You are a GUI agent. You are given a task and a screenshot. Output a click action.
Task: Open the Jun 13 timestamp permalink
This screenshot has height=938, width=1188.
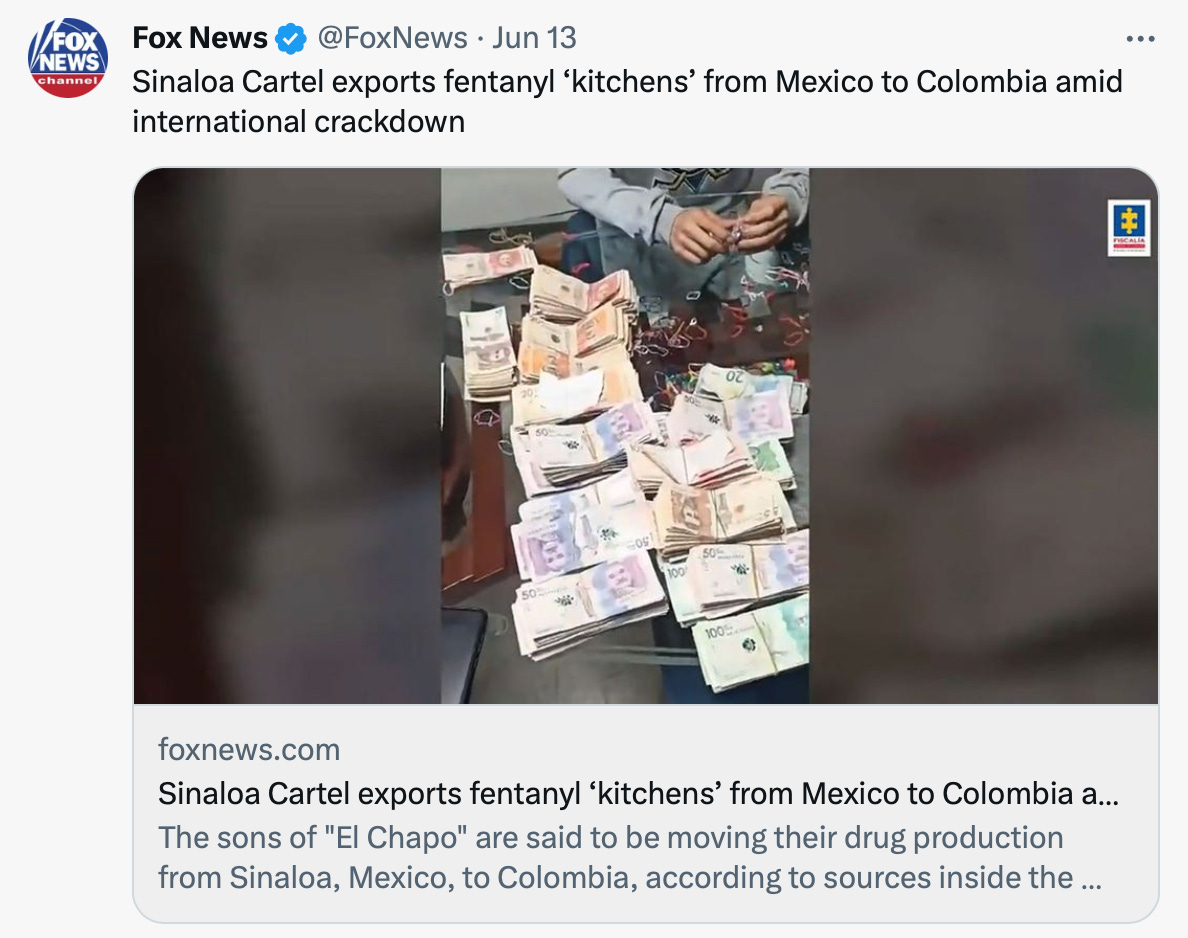pyautogui.click(x=534, y=38)
